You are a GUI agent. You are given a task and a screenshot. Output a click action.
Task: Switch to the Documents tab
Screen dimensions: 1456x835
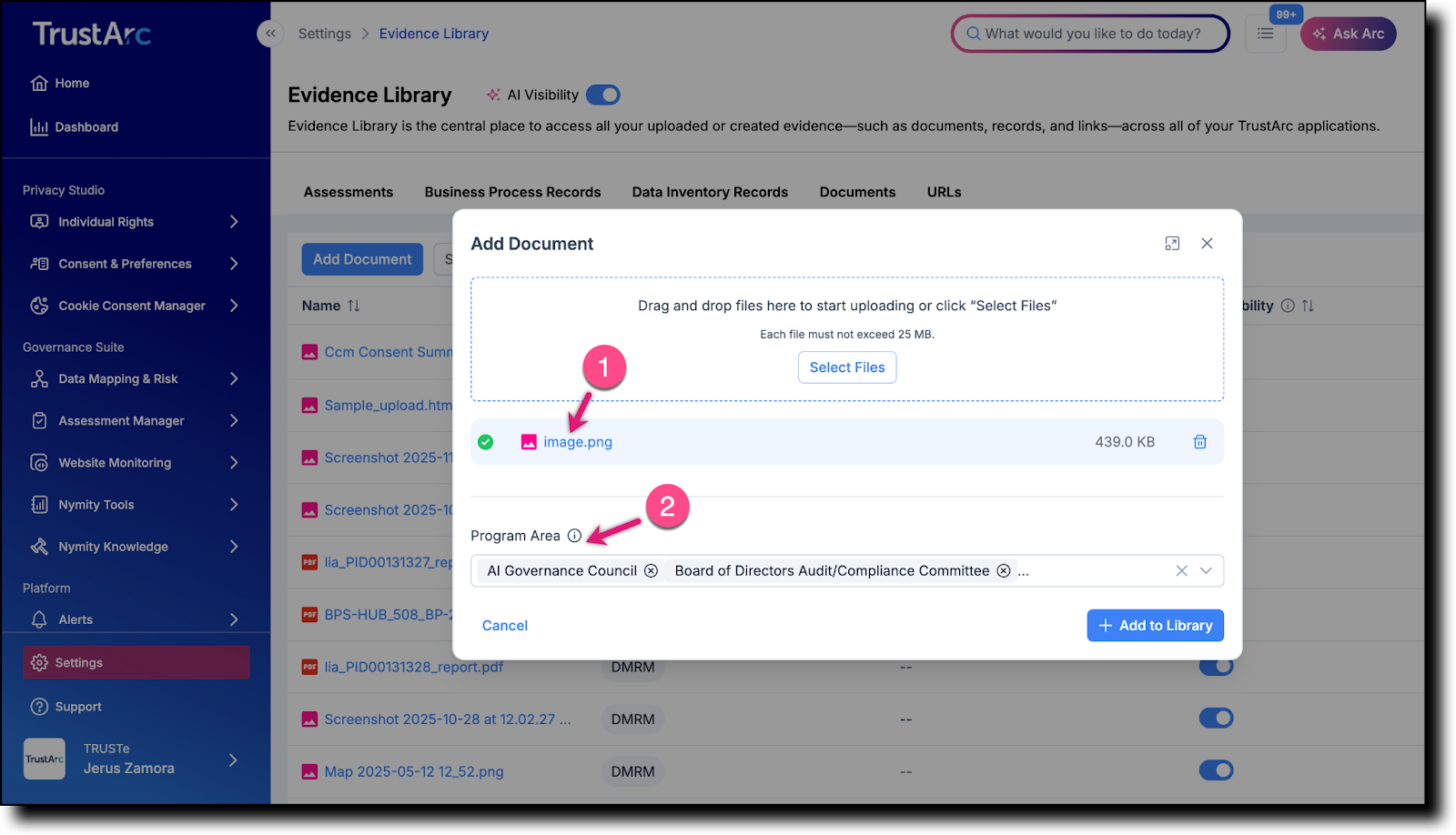pos(857,193)
